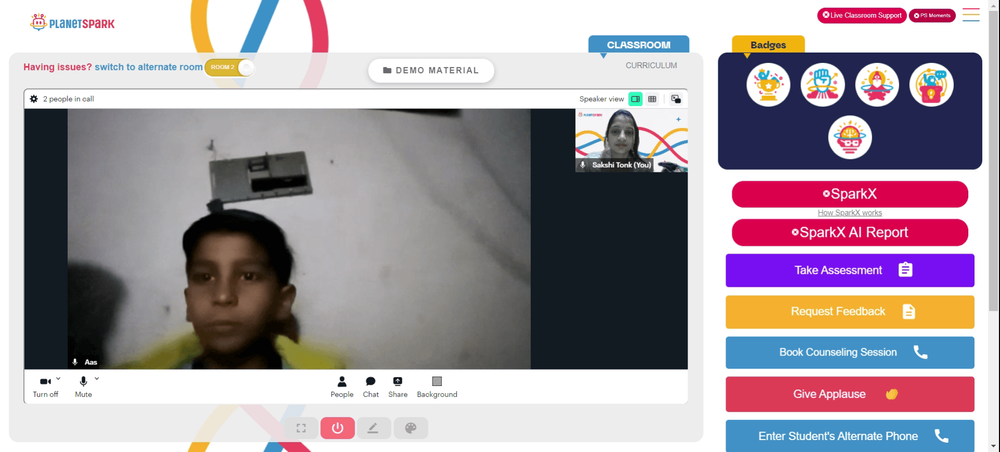Viewport: 1000px width, 452px height.
Task: Open the pencil annotation tool
Action: (x=373, y=428)
